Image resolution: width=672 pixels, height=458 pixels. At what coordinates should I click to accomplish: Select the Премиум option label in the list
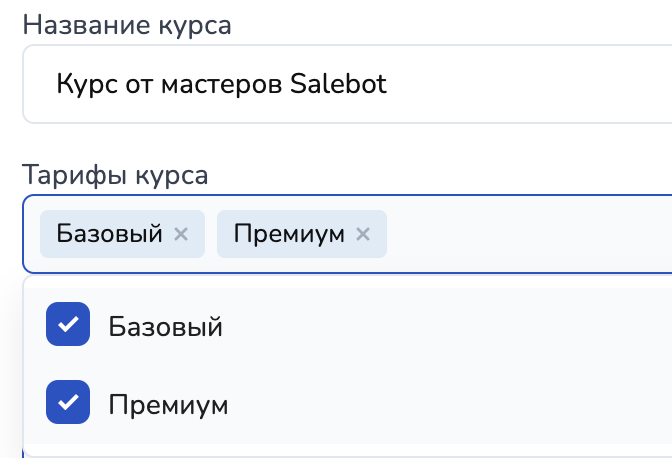[x=168, y=404]
